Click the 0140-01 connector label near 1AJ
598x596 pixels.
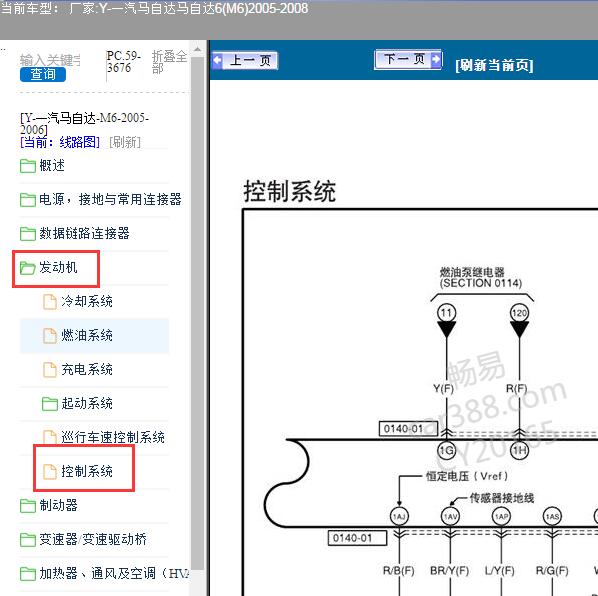click(x=357, y=538)
